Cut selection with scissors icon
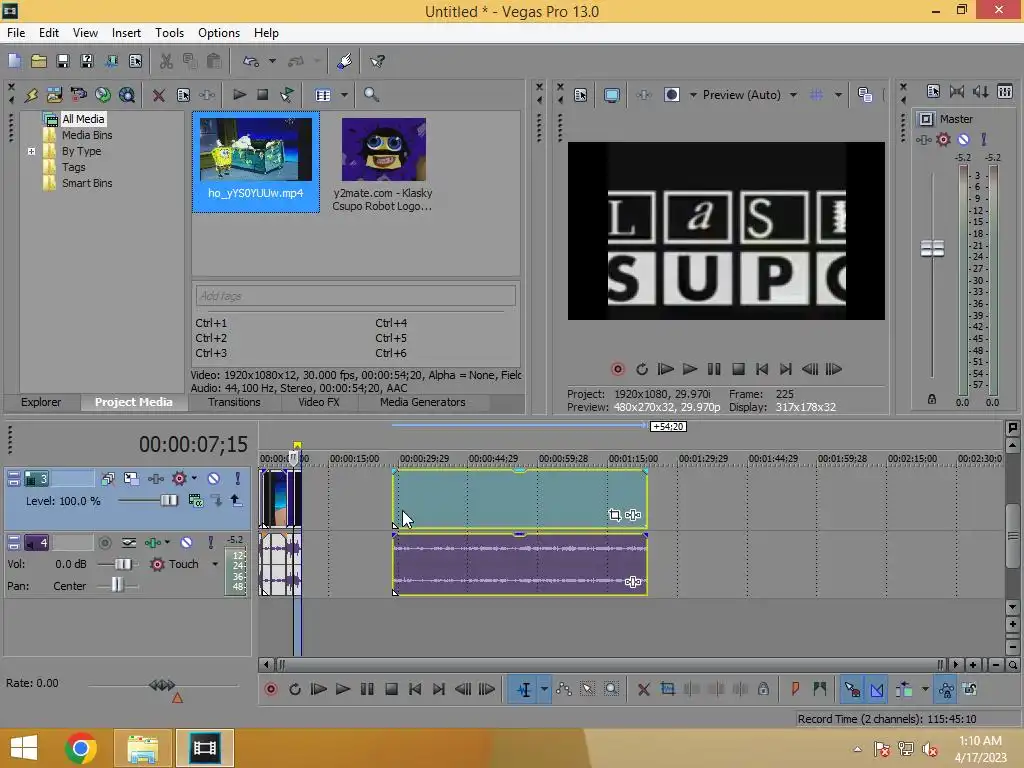1024x768 pixels. [x=167, y=61]
